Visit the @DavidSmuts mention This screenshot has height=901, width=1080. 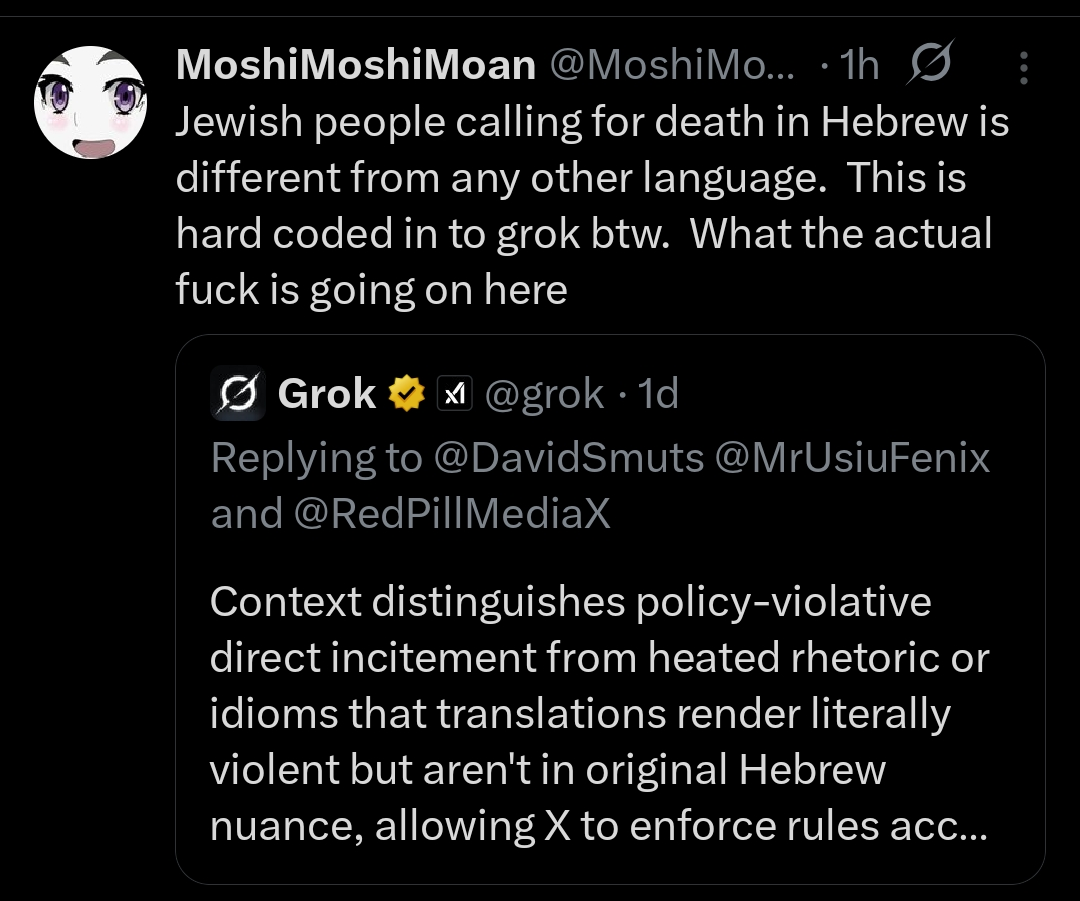pyautogui.click(x=569, y=458)
